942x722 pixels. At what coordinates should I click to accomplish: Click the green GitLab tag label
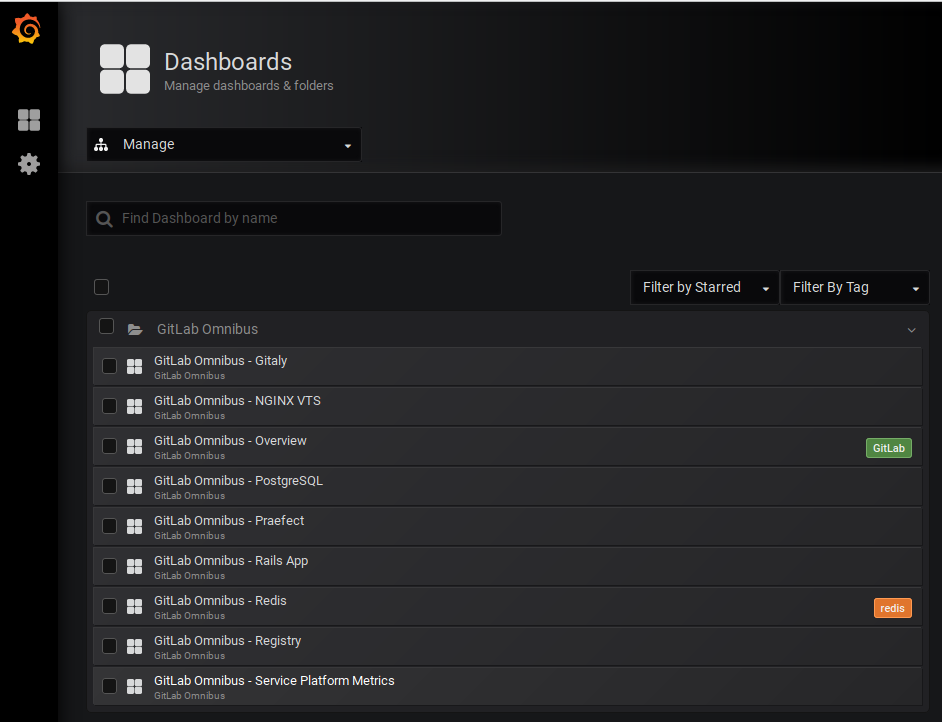889,448
